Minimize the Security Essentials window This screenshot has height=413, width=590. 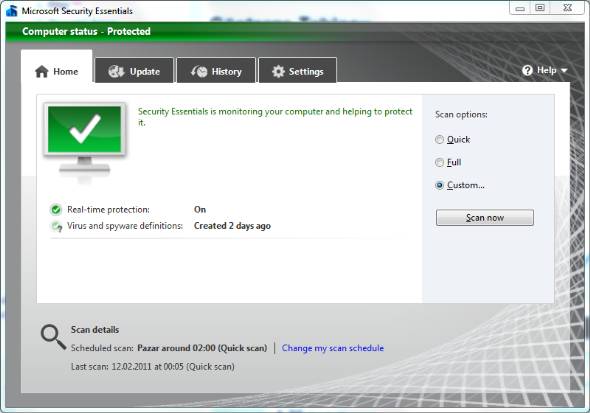click(x=520, y=8)
